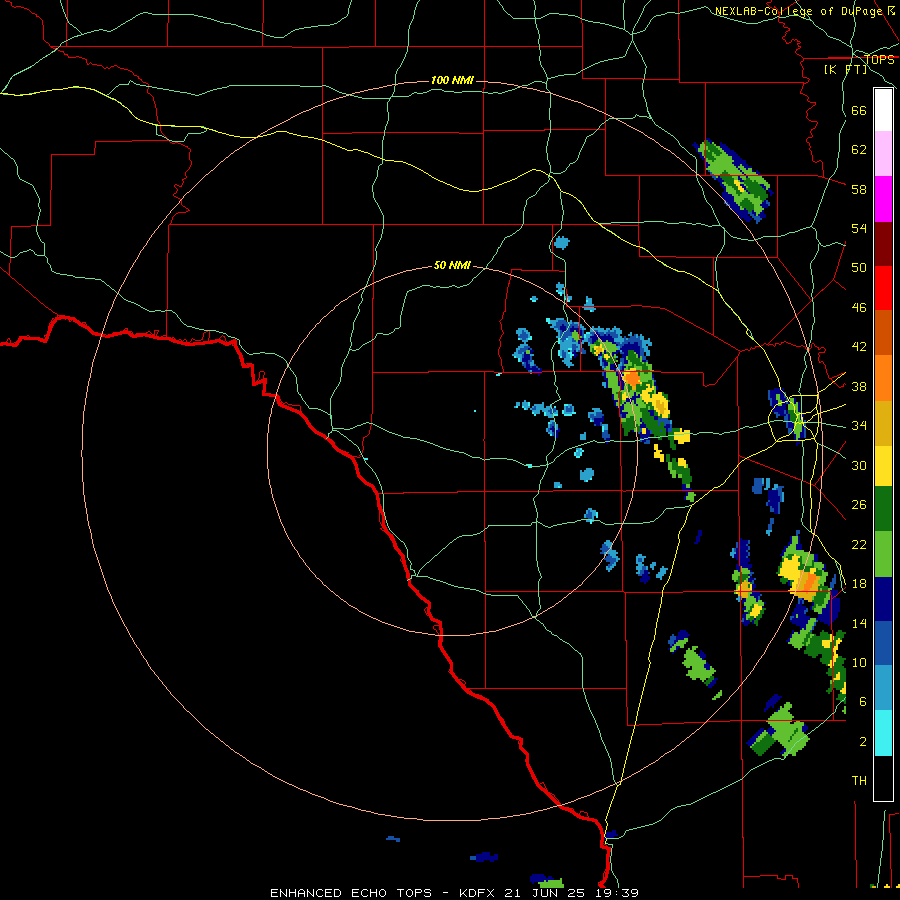Viewport: 900px width, 900px height.
Task: Click the legend value '46'
Action: pos(859,308)
